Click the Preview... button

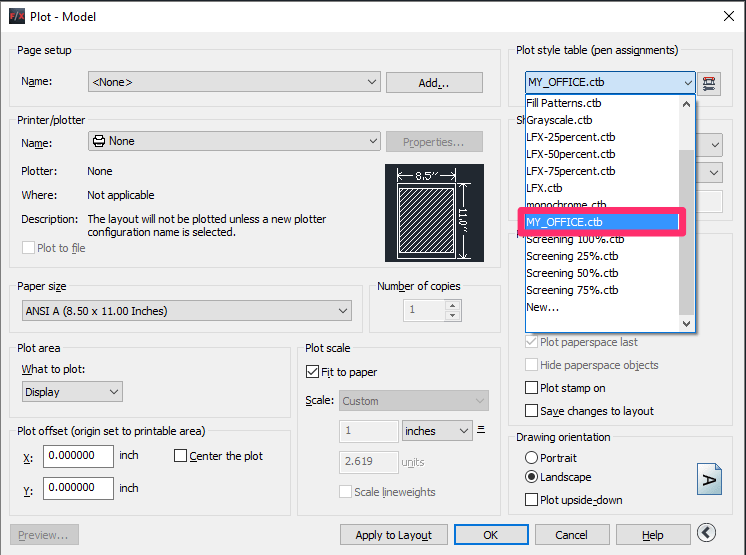pyautogui.click(x=44, y=535)
